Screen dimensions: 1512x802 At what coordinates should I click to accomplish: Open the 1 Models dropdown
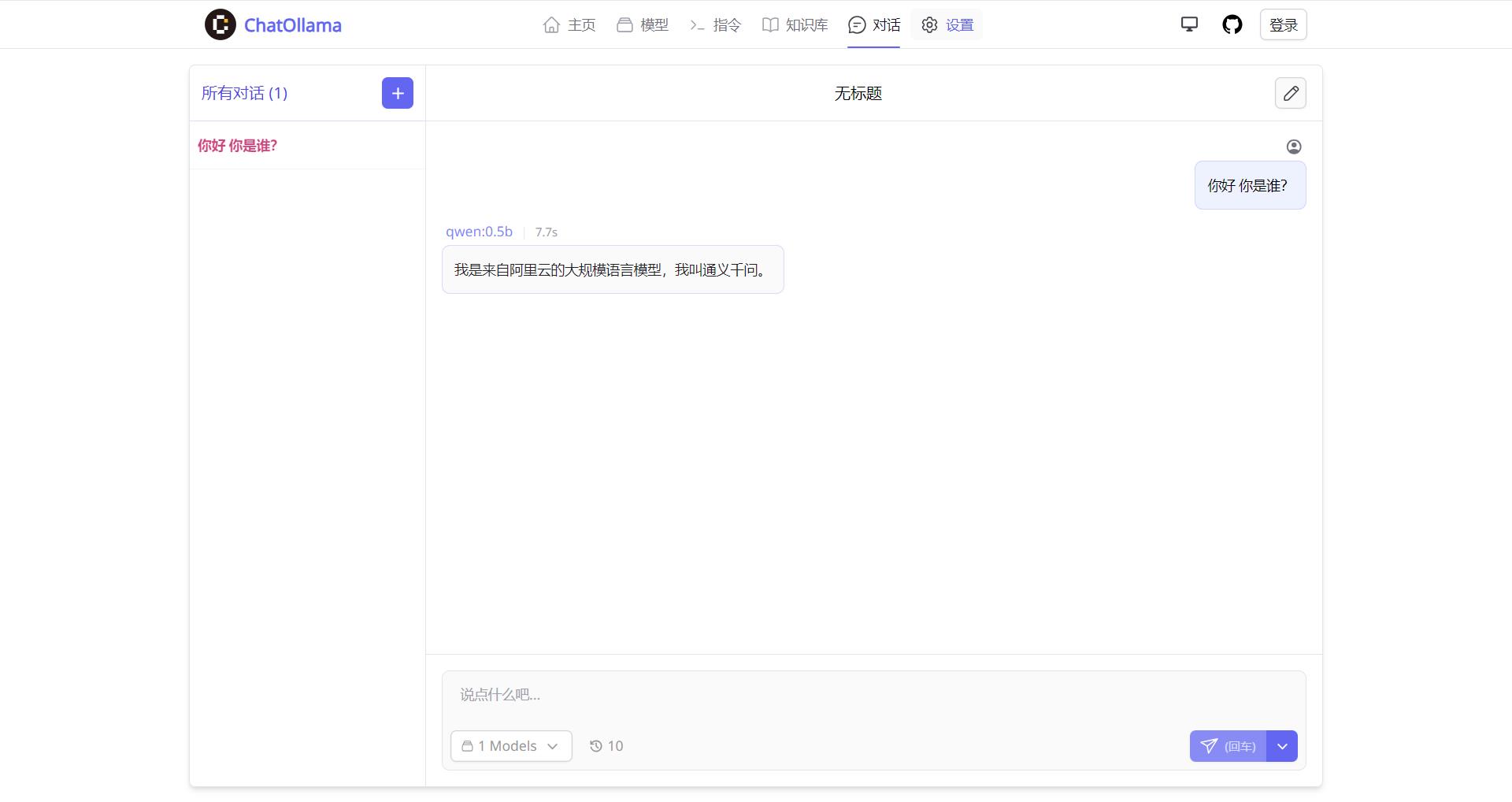[x=511, y=746]
